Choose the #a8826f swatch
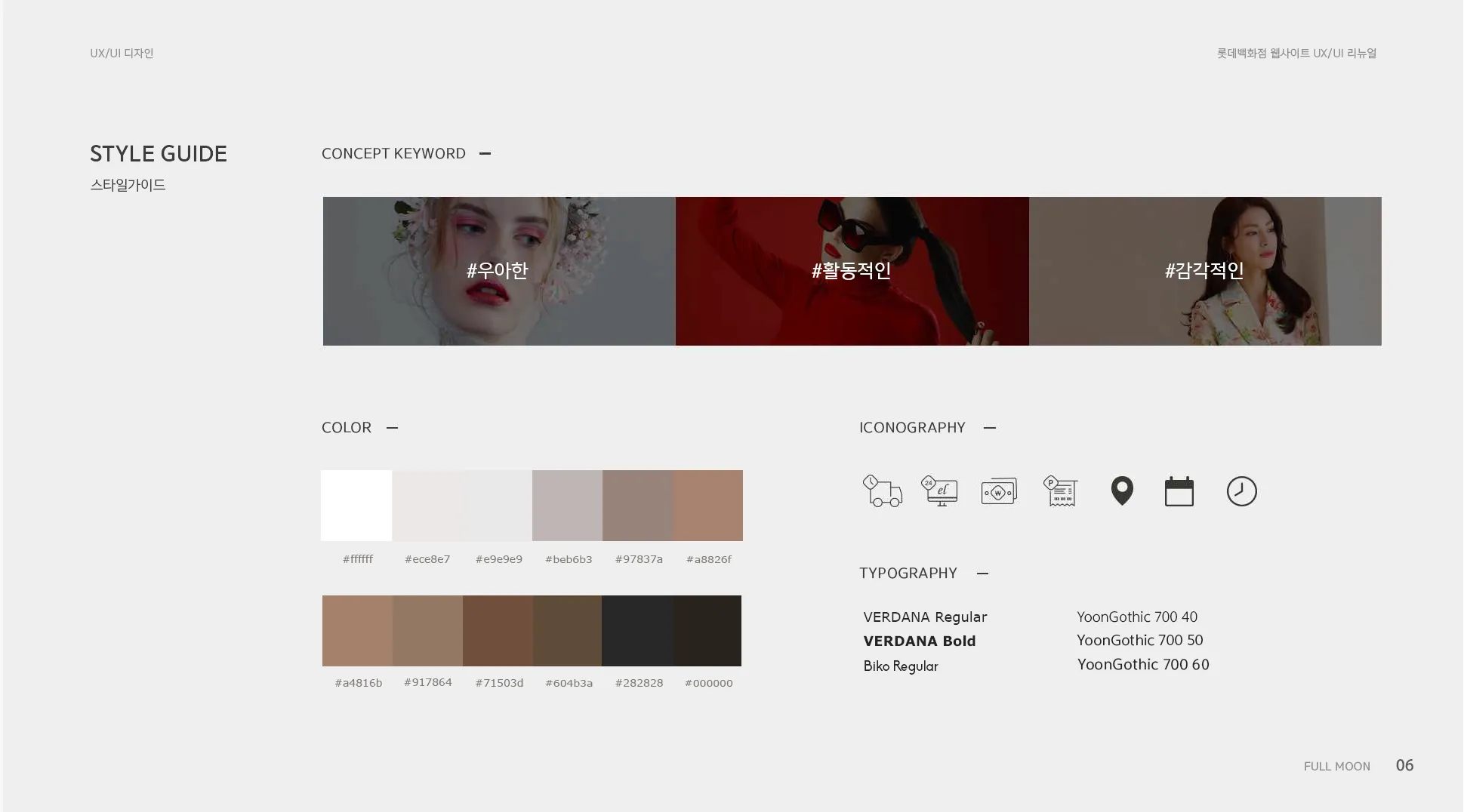Screen dimensions: 1464x812 click(707, 506)
